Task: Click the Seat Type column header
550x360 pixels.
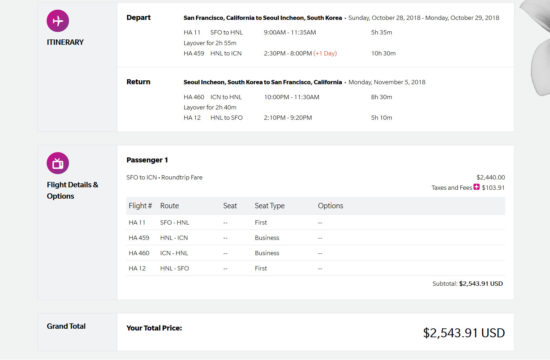Action: pos(269,206)
